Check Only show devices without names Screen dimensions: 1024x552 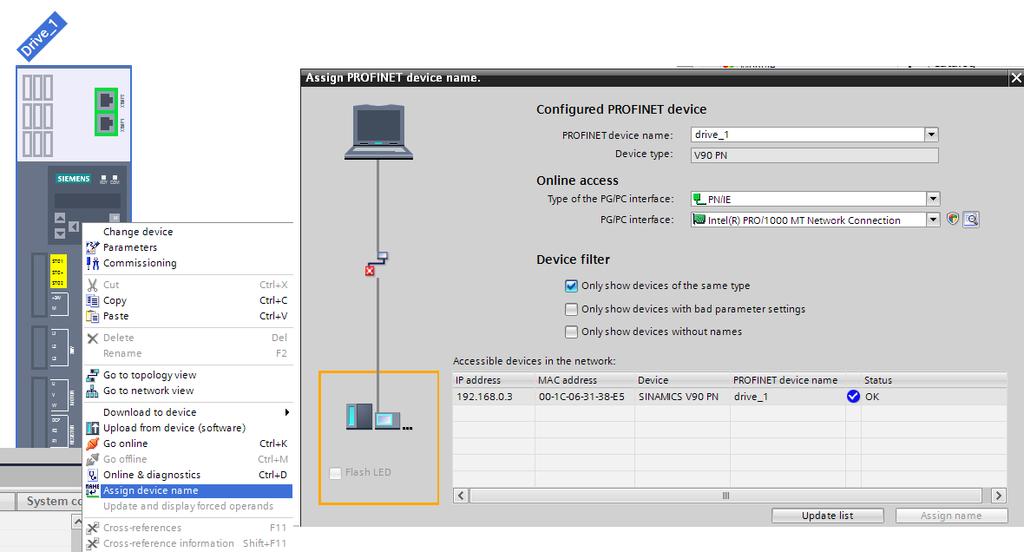(571, 332)
